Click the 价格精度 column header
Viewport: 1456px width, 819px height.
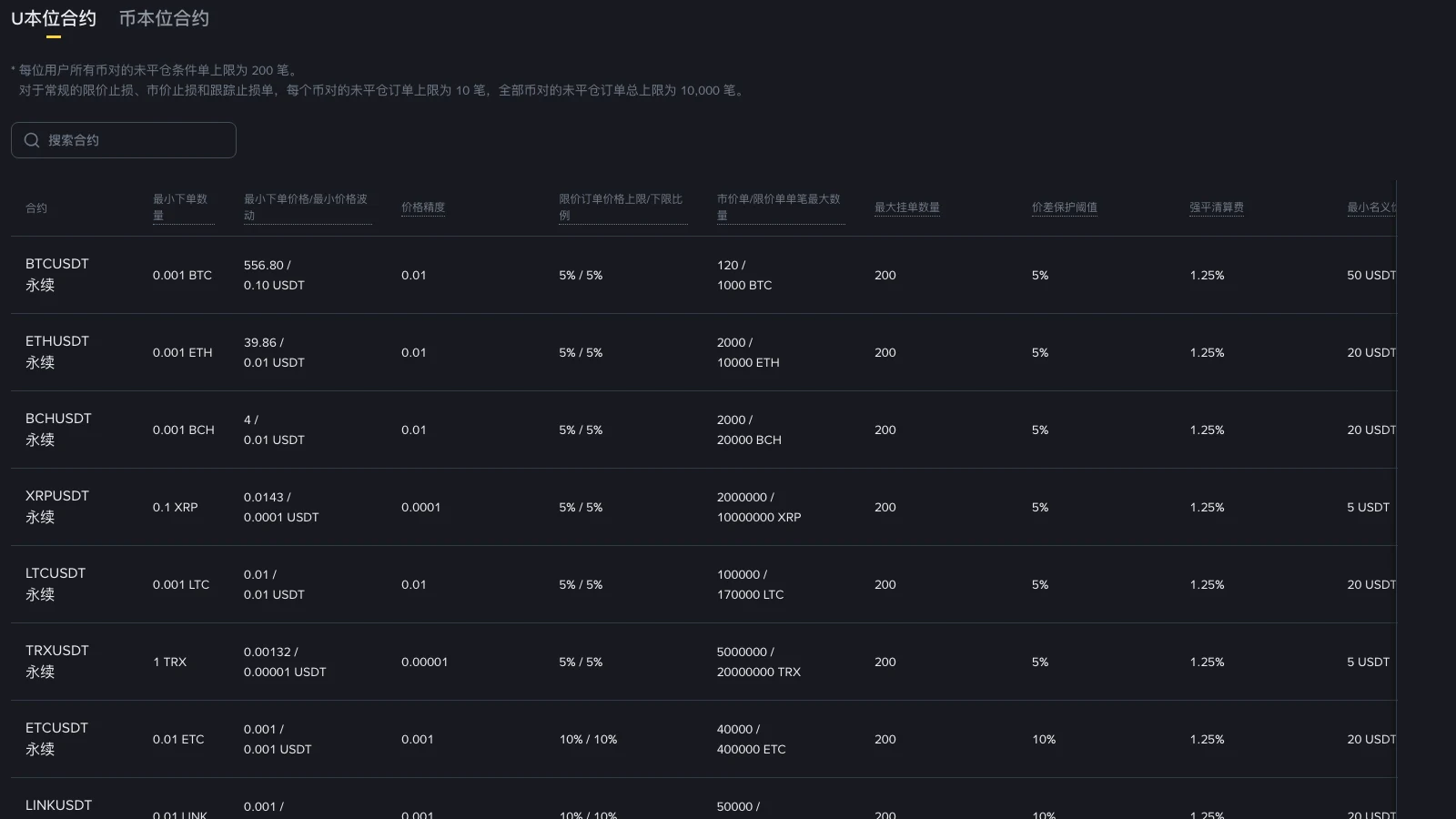tap(423, 207)
